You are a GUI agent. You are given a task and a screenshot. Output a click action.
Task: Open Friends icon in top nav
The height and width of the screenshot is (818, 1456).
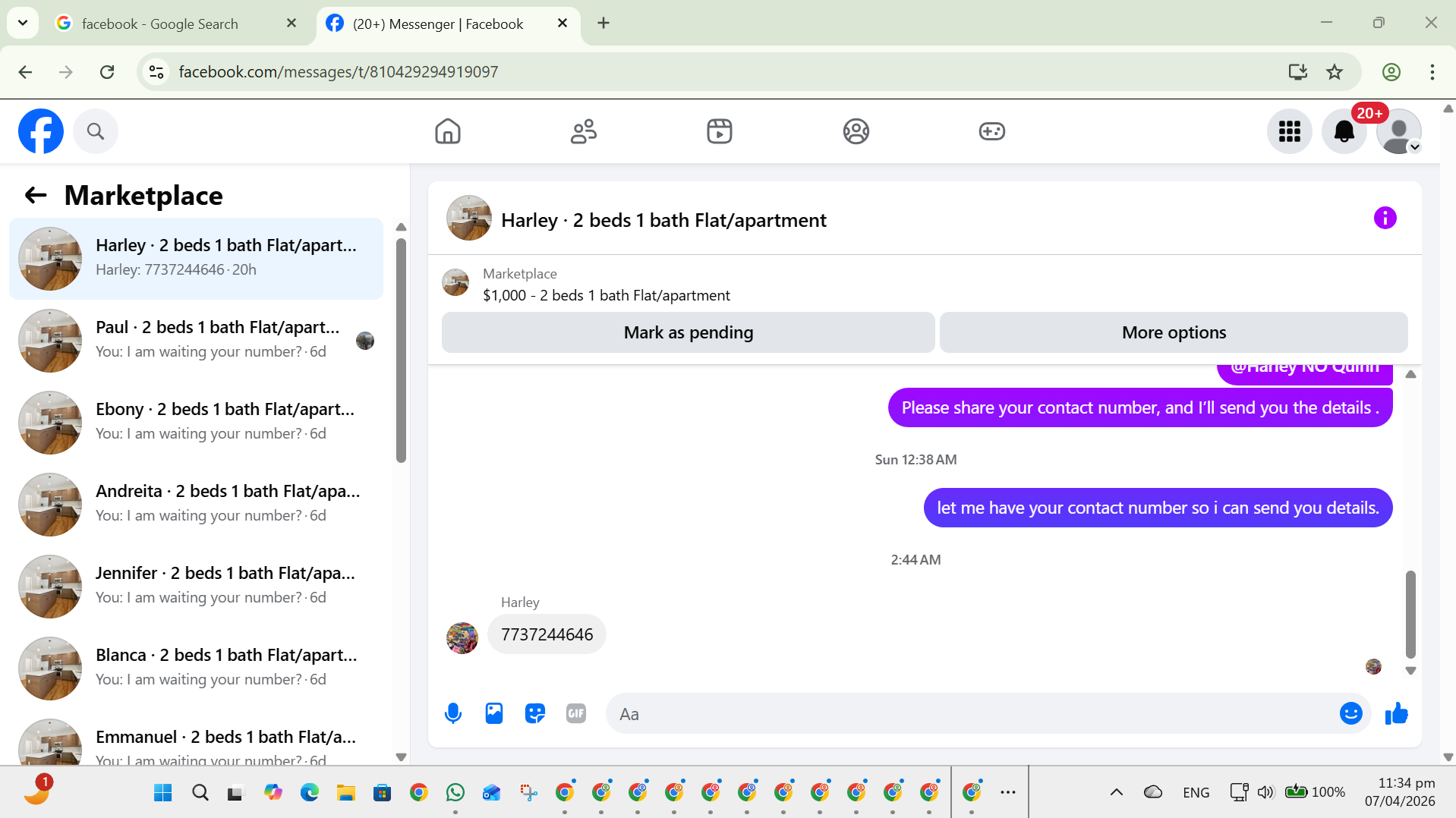[584, 131]
